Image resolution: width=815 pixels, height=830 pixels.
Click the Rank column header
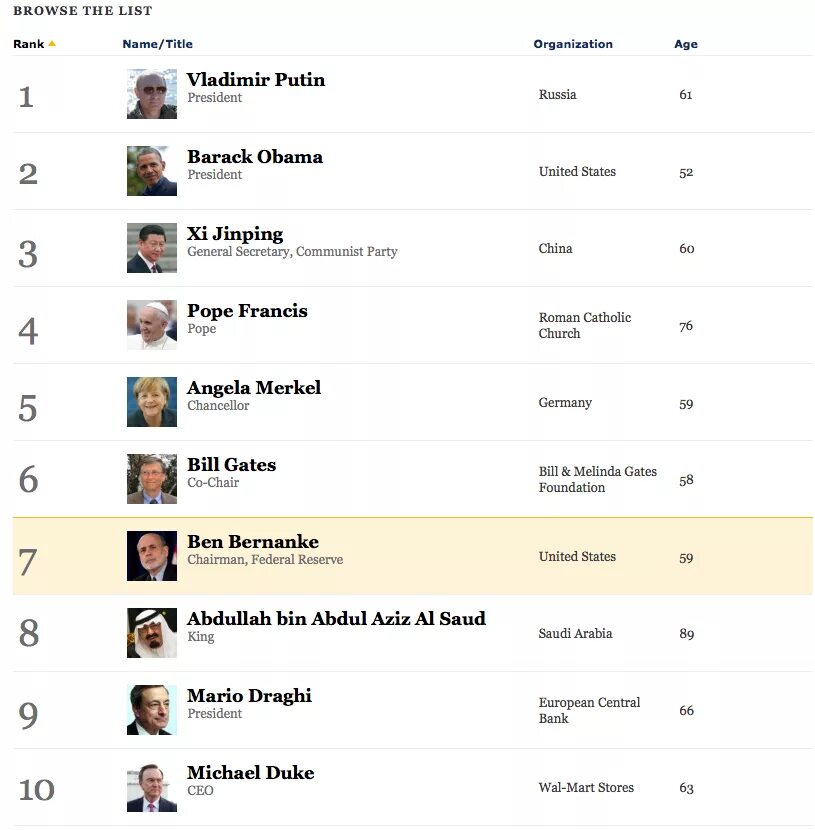coord(28,44)
